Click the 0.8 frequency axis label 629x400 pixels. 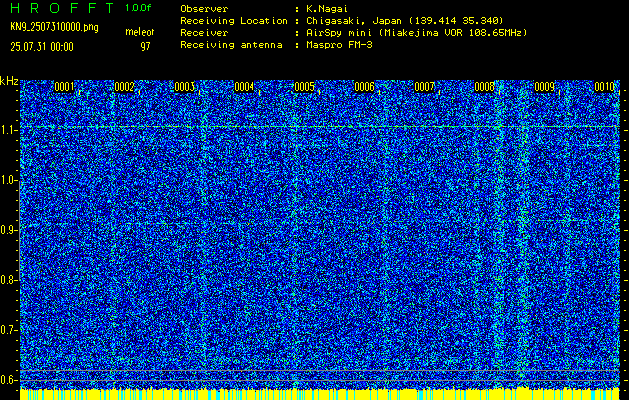[8, 280]
